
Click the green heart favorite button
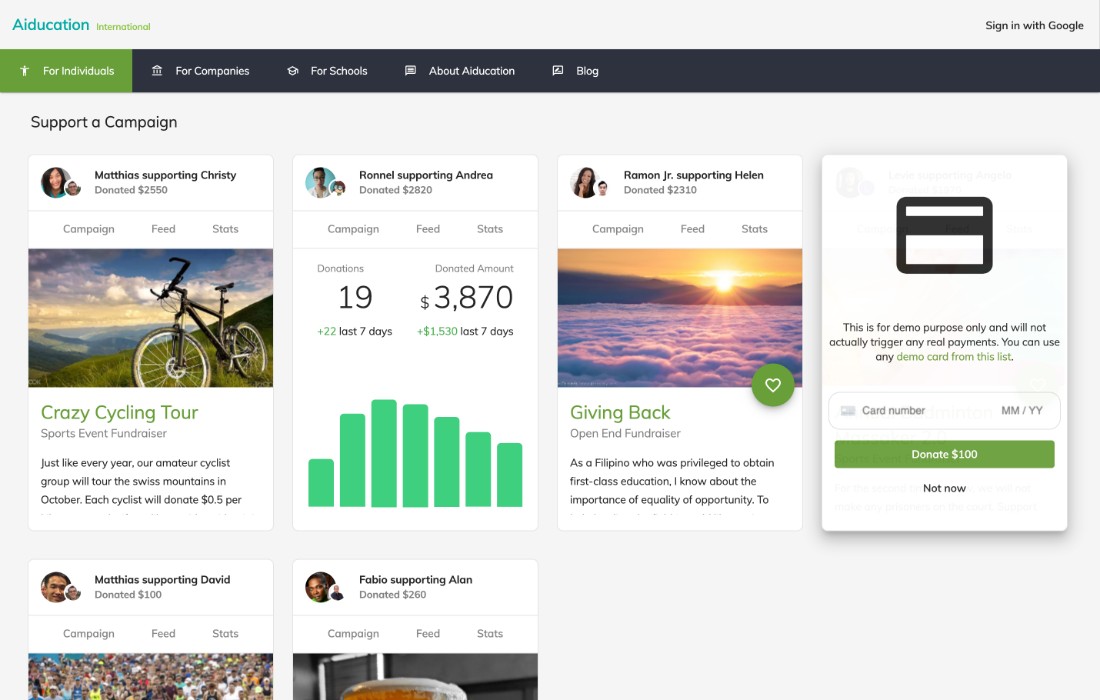tap(772, 384)
